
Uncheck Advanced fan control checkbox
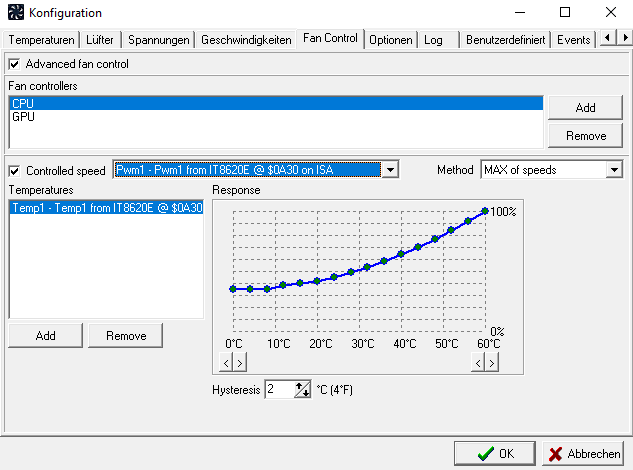[x=14, y=64]
